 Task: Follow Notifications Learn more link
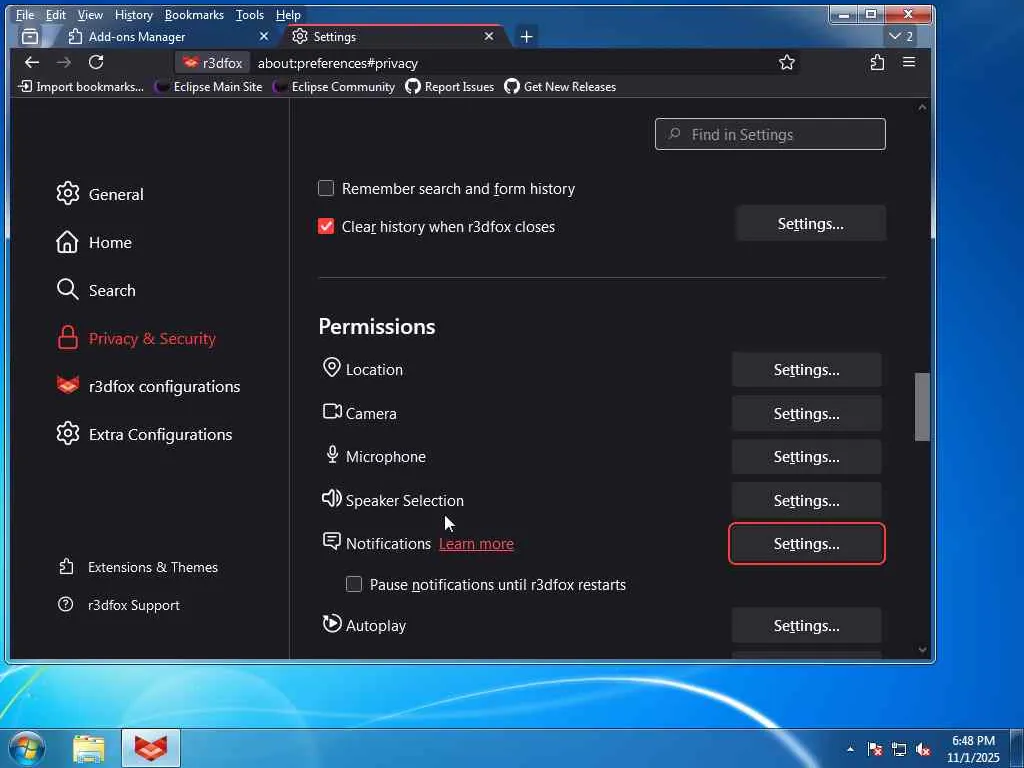[x=476, y=544]
